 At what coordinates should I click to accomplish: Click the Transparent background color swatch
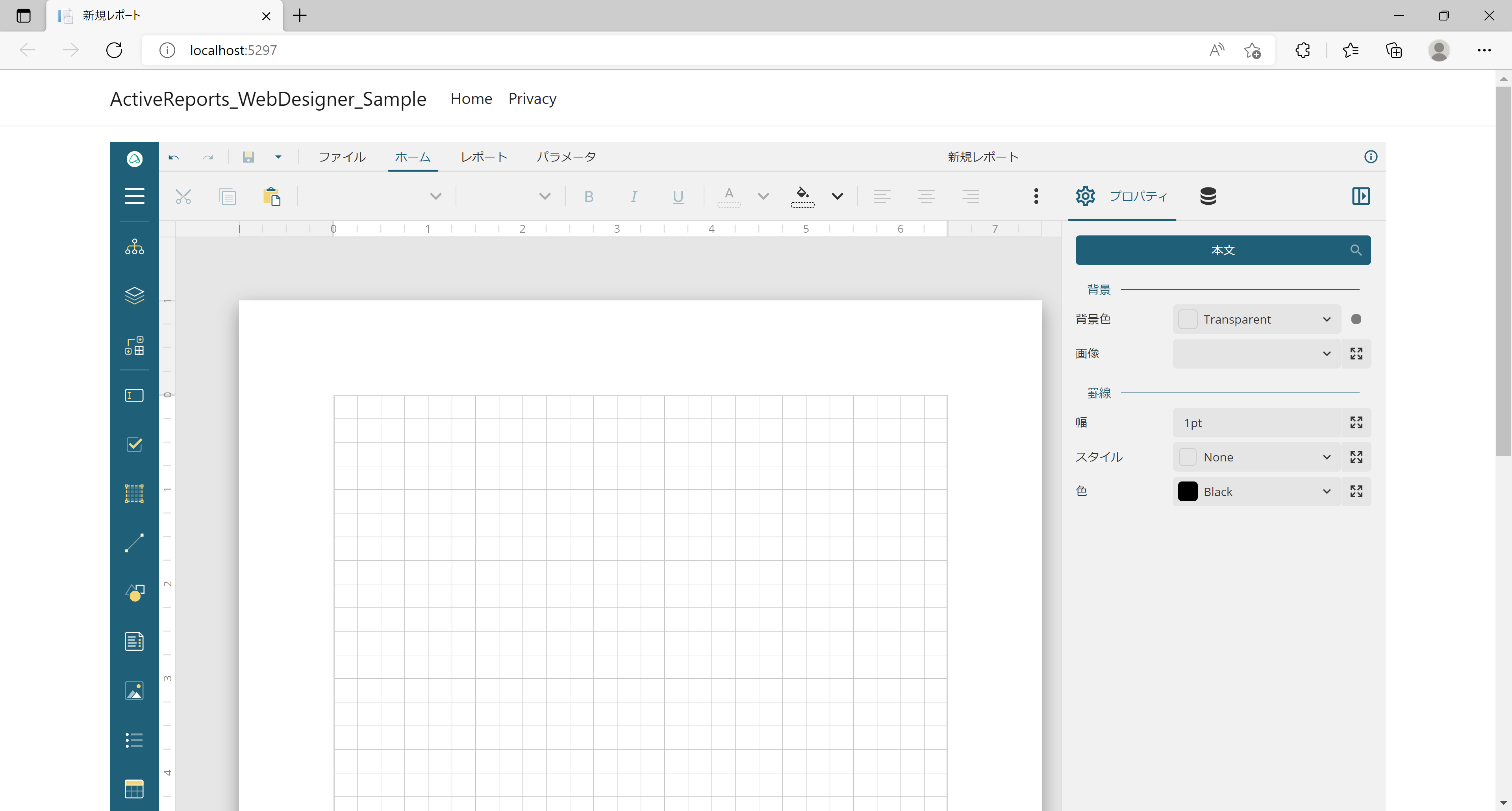(x=1188, y=319)
